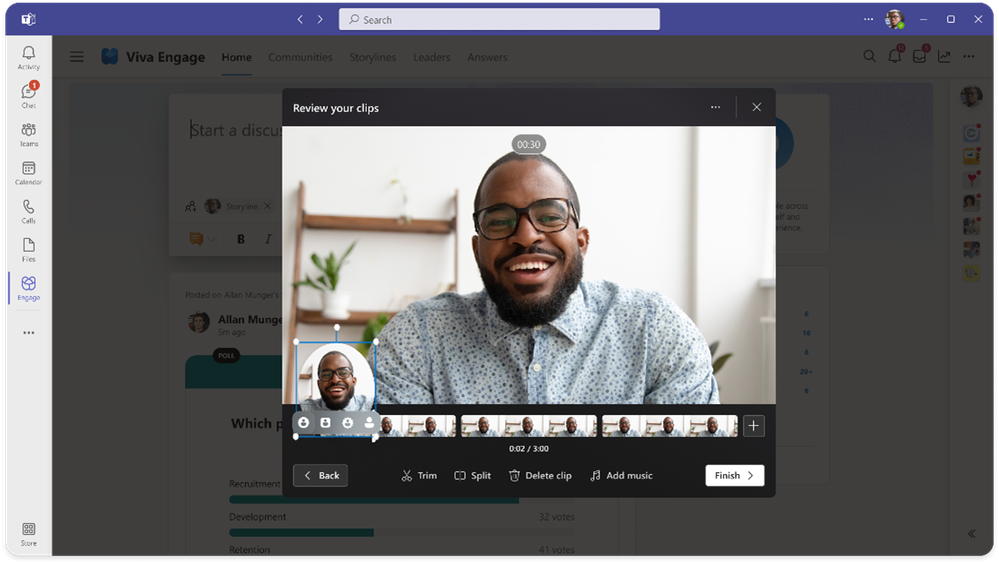Choose the circle camera-shape option
Screen dimensions: 999x564
tap(304, 423)
